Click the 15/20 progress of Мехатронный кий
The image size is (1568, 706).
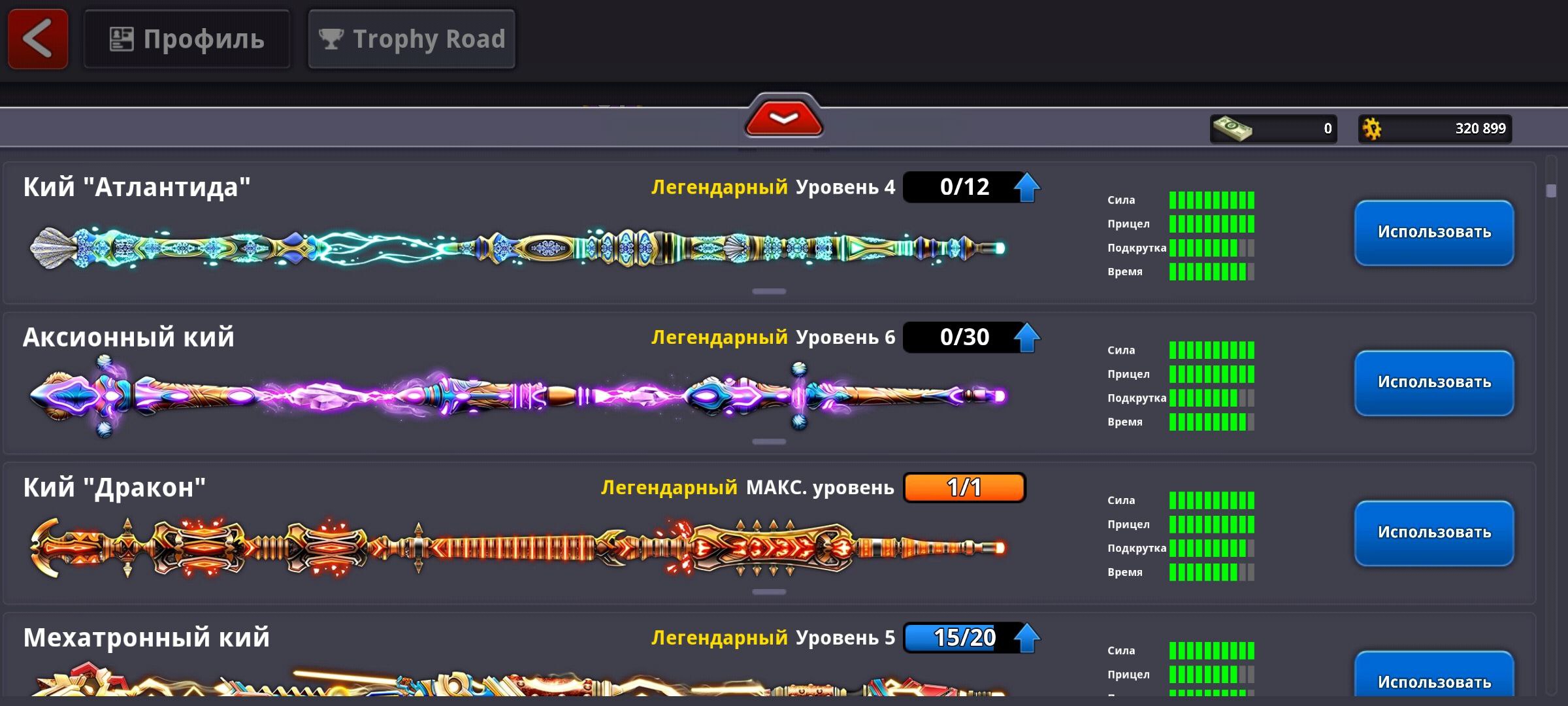964,637
